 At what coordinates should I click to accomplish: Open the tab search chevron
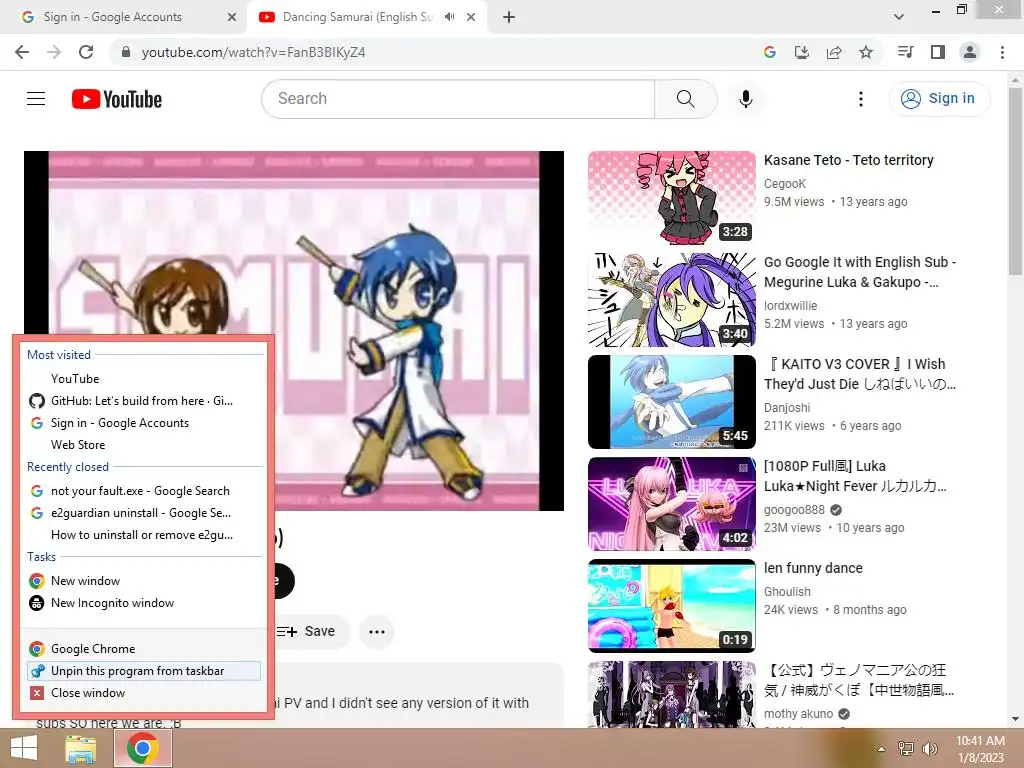[899, 17]
